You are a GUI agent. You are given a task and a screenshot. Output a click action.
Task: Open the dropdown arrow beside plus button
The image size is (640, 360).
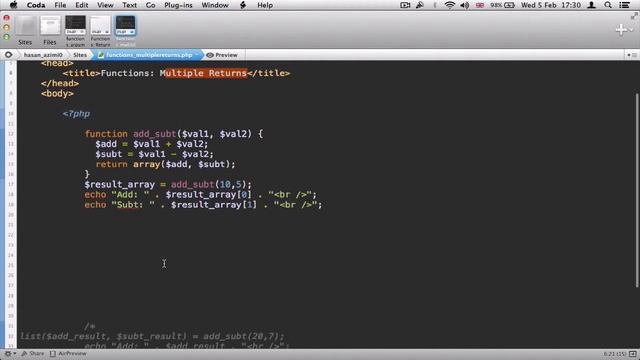[631, 30]
